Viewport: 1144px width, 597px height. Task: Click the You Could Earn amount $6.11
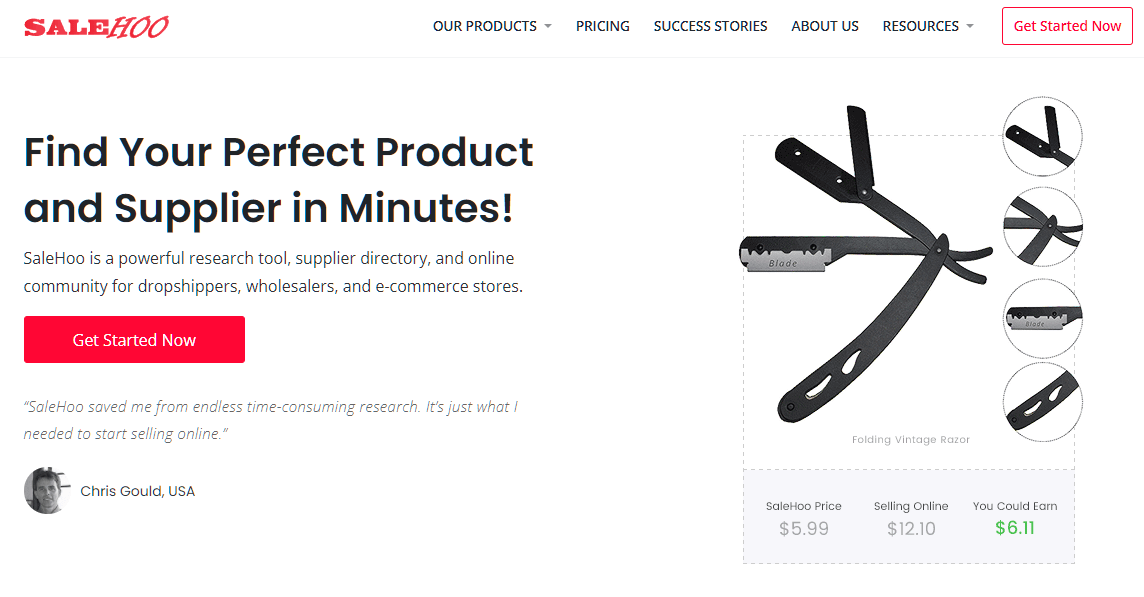(1015, 528)
